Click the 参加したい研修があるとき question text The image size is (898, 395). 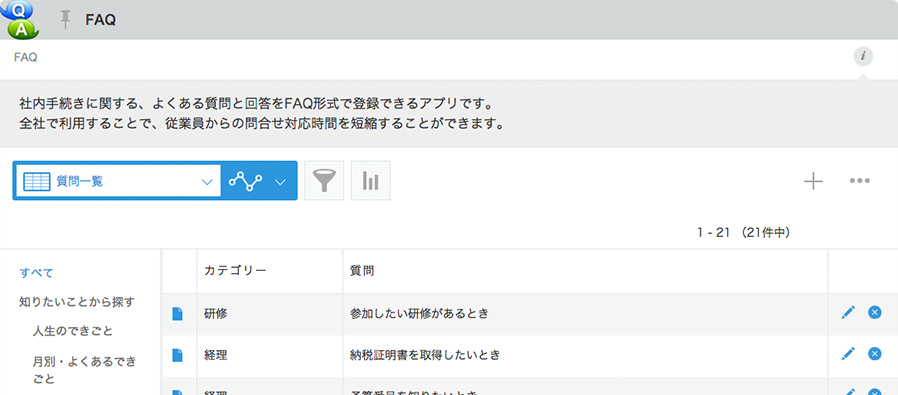[x=419, y=314]
